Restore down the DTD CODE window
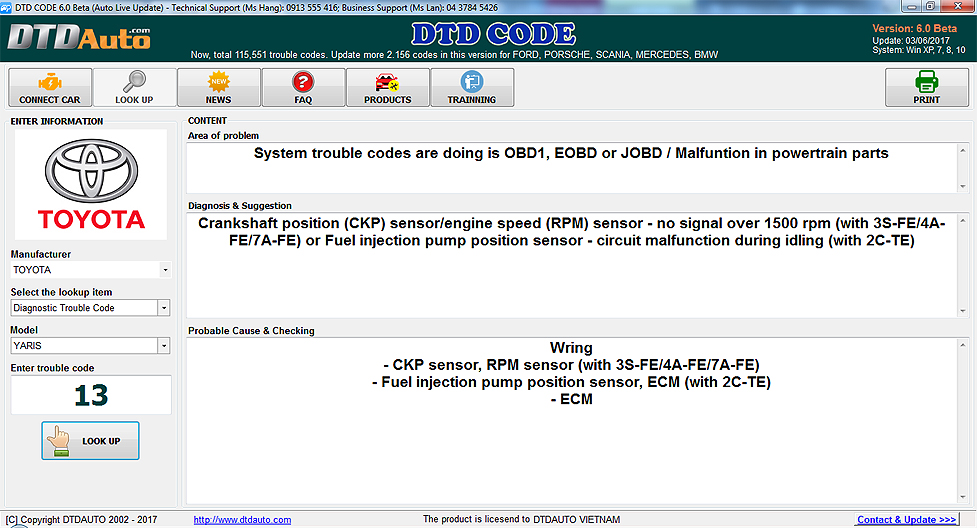977x528 pixels. pyautogui.click(x=930, y=7)
